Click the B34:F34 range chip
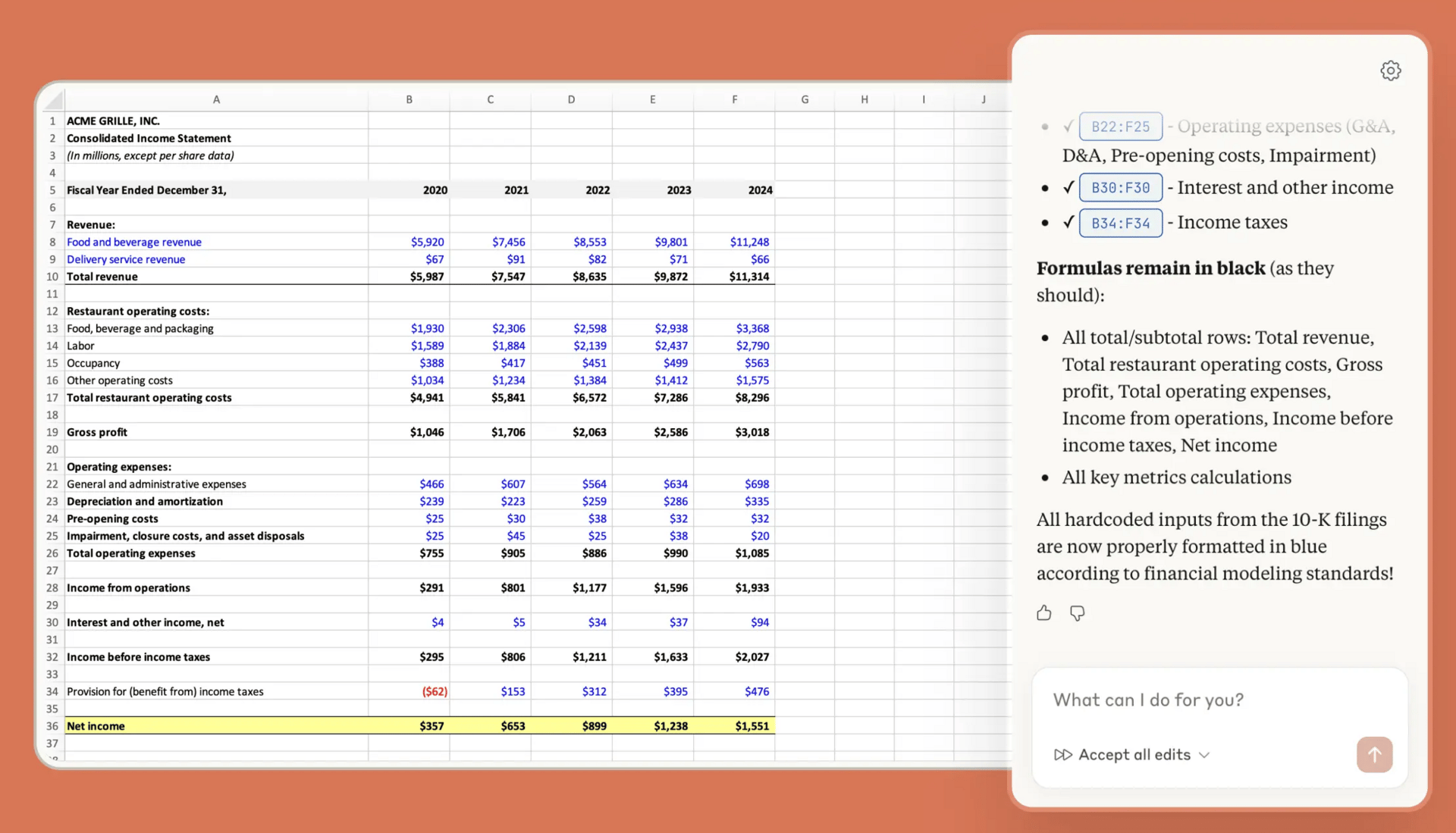This screenshot has width=1456, height=833. coord(1120,223)
